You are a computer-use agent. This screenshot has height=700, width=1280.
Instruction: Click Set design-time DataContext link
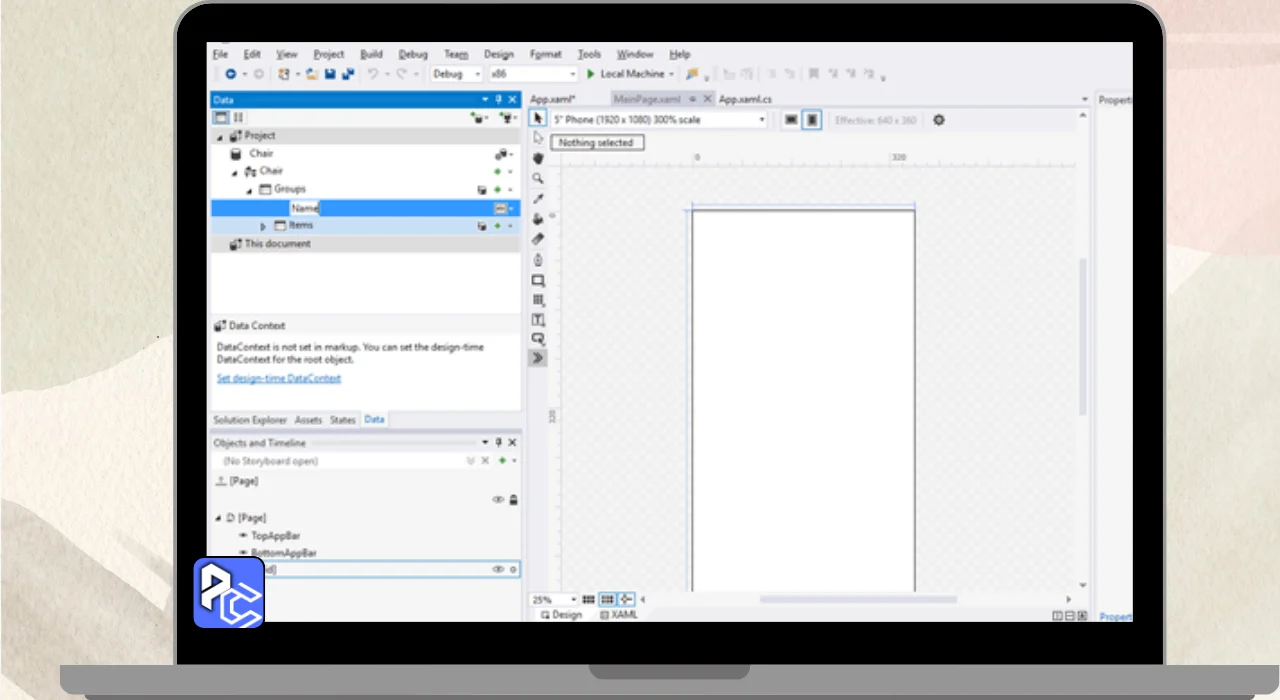point(279,378)
